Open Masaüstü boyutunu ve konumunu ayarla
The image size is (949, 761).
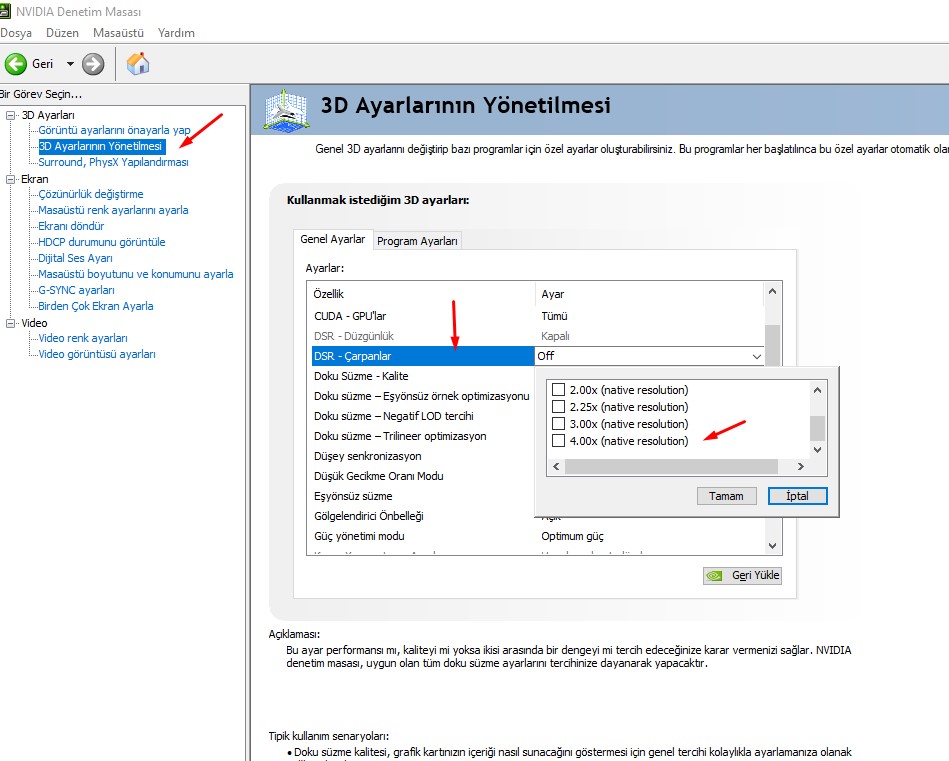point(136,274)
